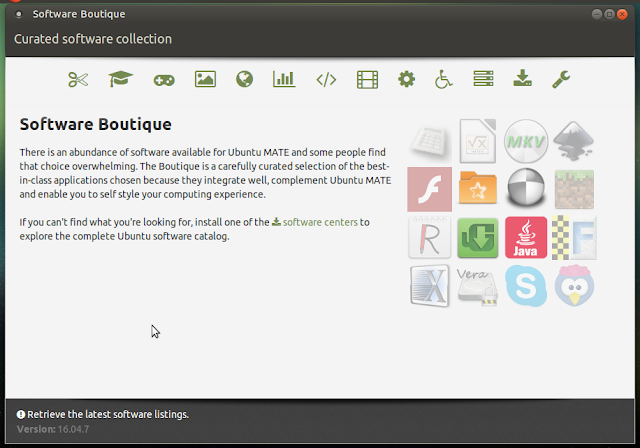Screen dimensions: 640x448
Task: Open the More Software download category
Action: pyautogui.click(x=522, y=78)
